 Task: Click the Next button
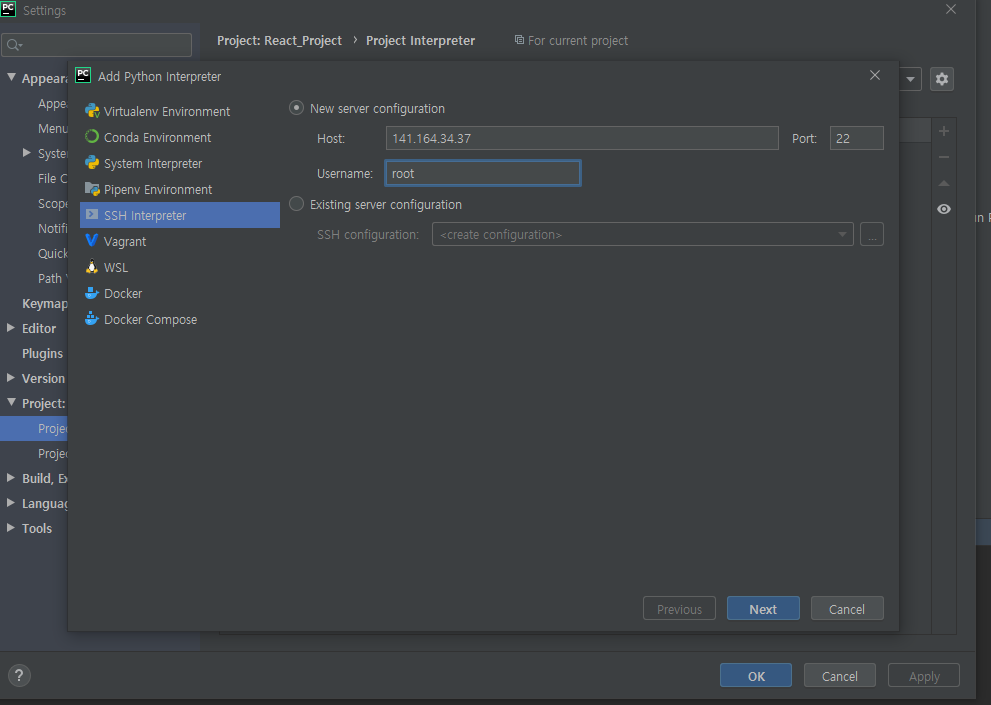pyautogui.click(x=763, y=608)
